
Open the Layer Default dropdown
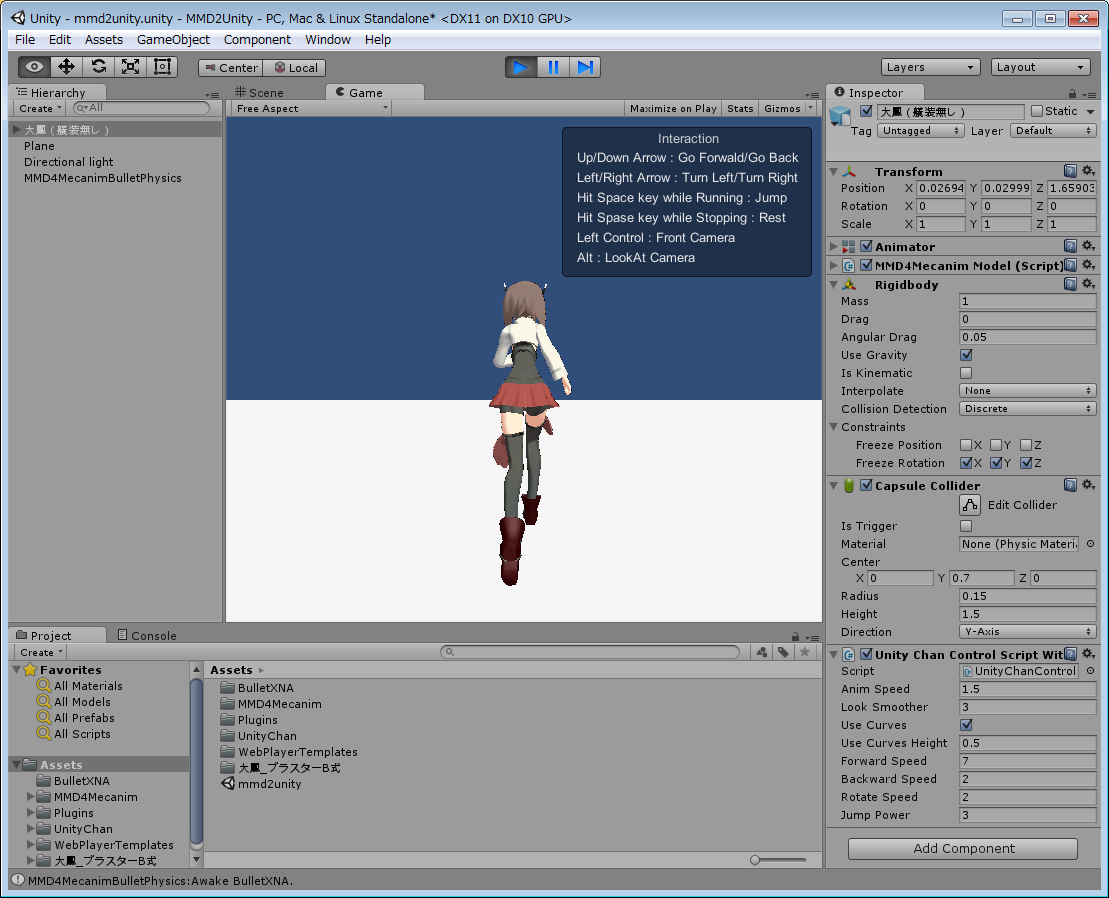[1053, 131]
